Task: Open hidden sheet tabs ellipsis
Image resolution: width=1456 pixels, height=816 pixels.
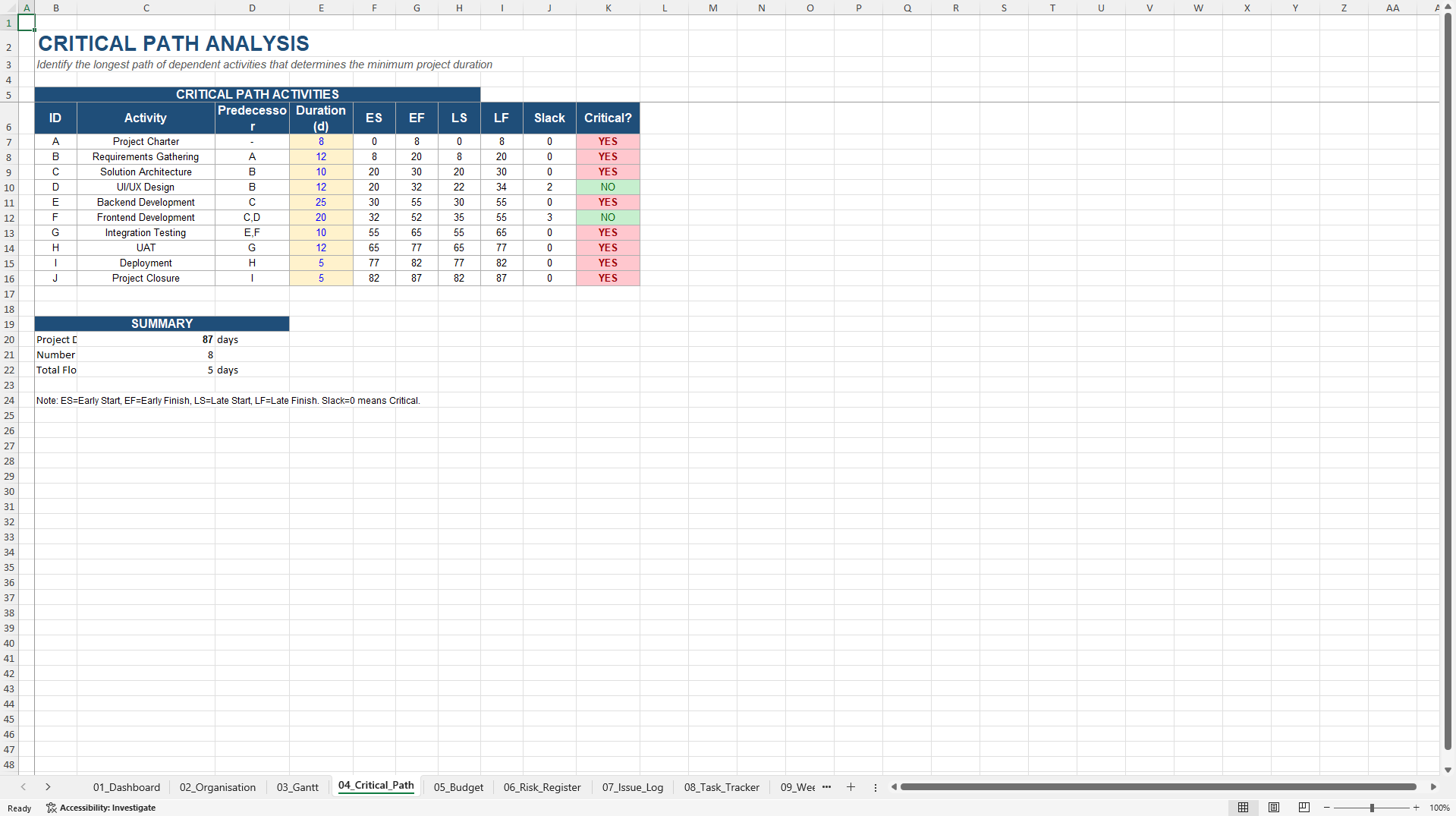Action: click(826, 787)
